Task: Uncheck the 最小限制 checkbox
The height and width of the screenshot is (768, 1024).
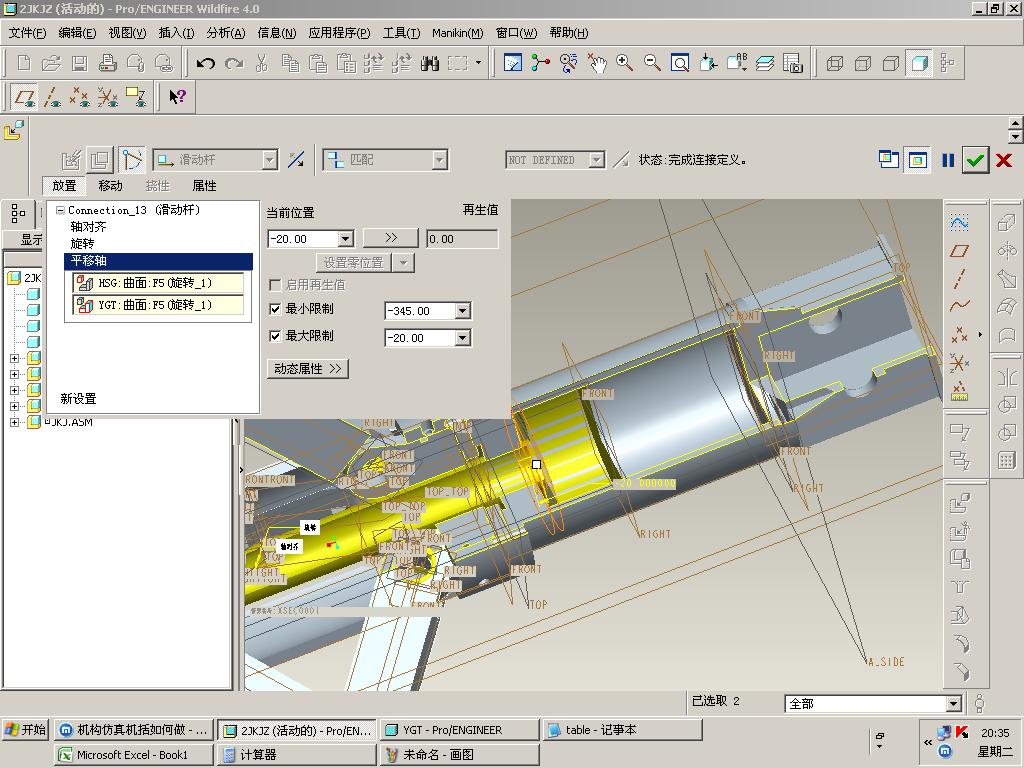Action: pyautogui.click(x=276, y=309)
